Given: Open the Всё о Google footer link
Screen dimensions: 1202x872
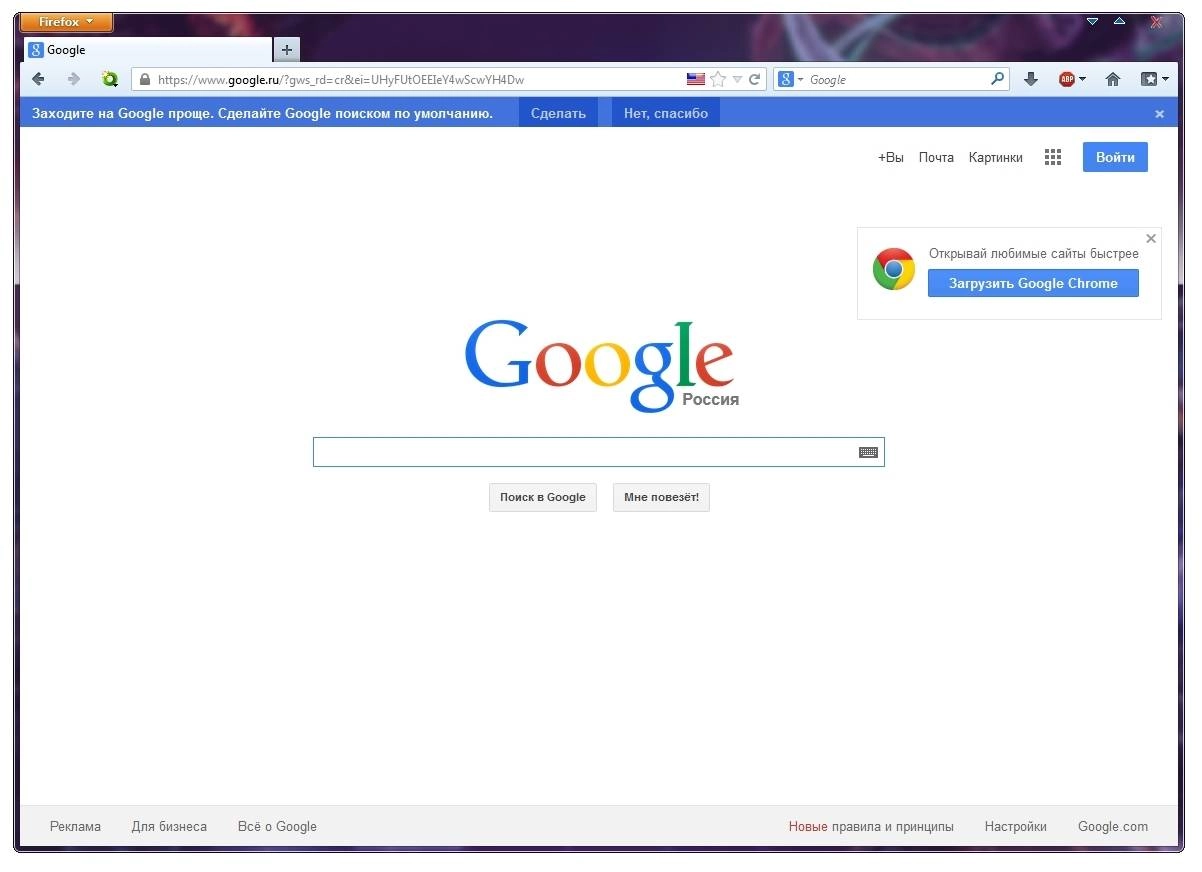Looking at the screenshot, I should [x=277, y=827].
